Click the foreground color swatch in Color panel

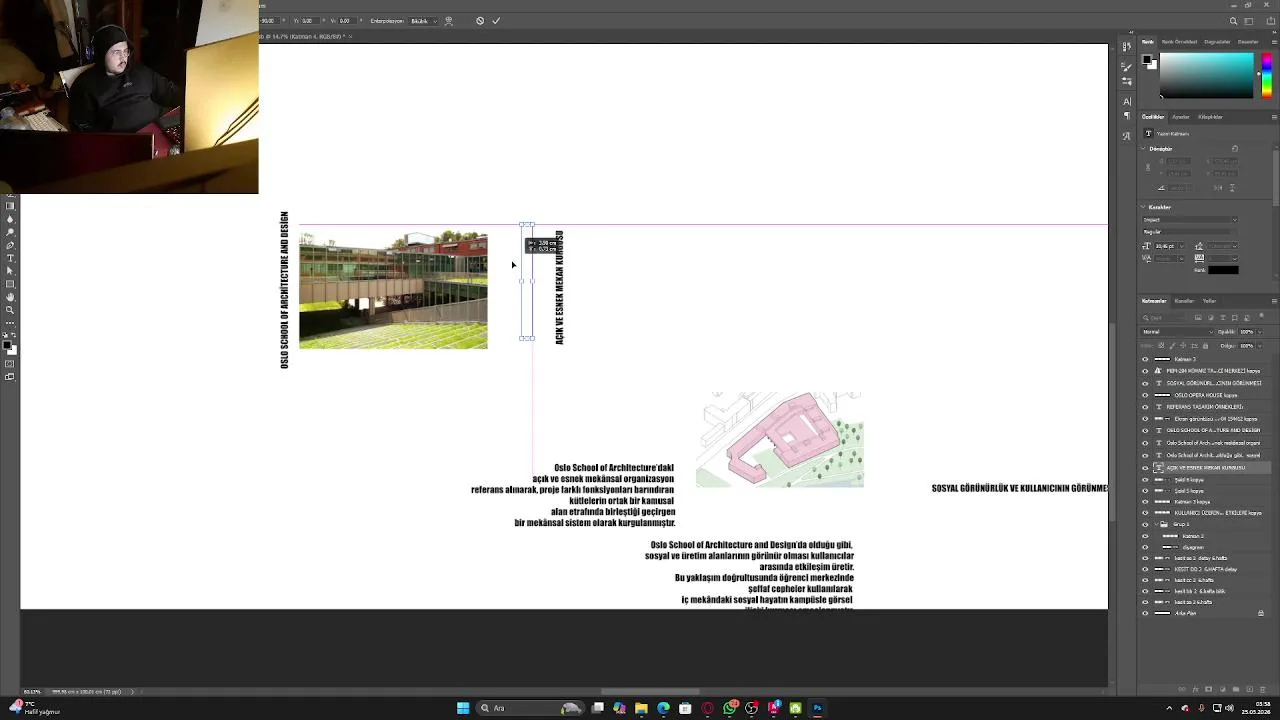pos(1148,60)
